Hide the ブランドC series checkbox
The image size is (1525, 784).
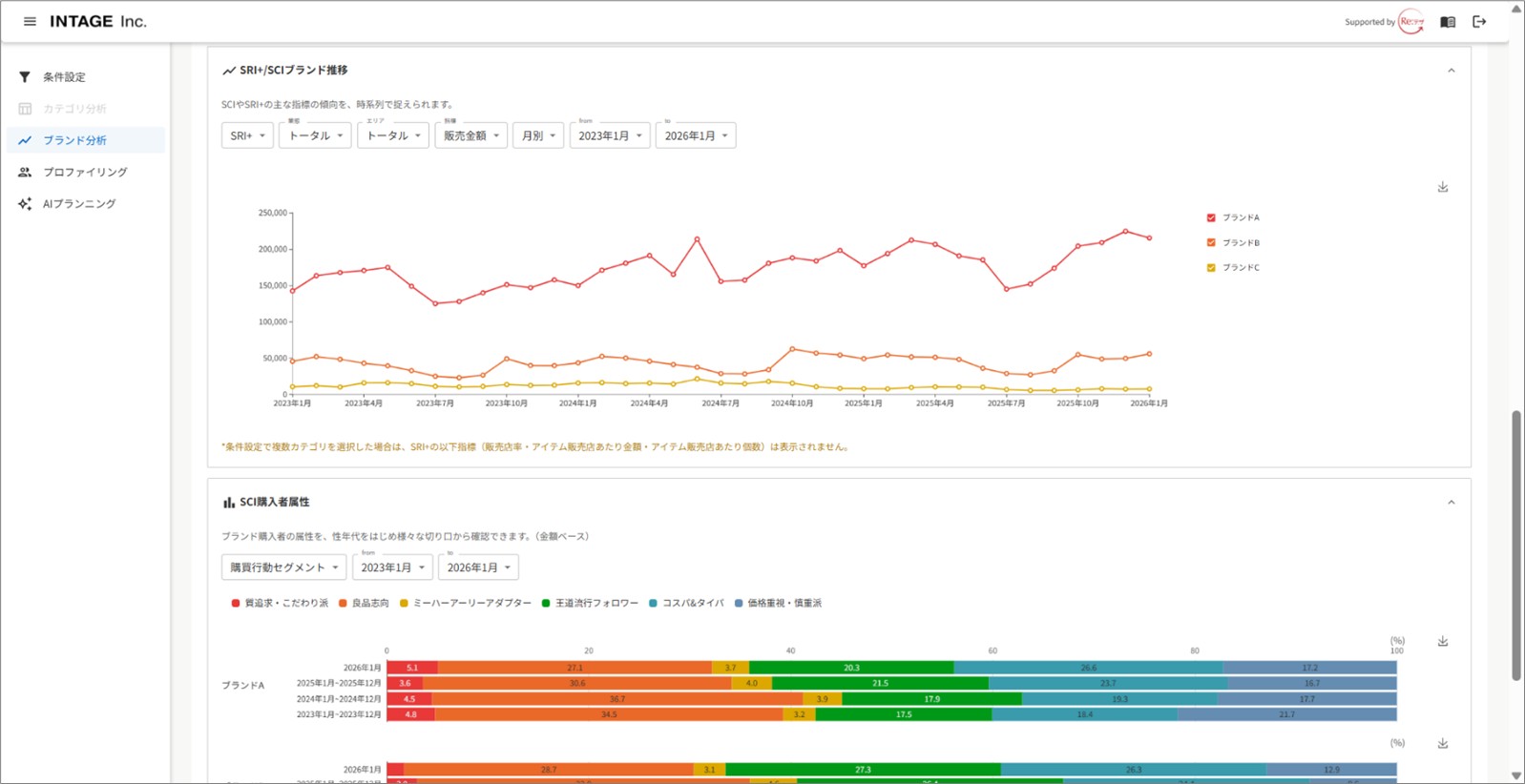1211,268
